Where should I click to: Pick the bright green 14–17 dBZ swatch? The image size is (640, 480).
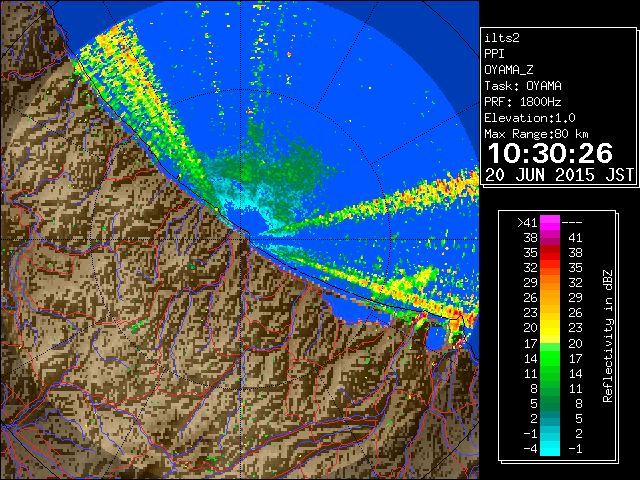(x=550, y=358)
